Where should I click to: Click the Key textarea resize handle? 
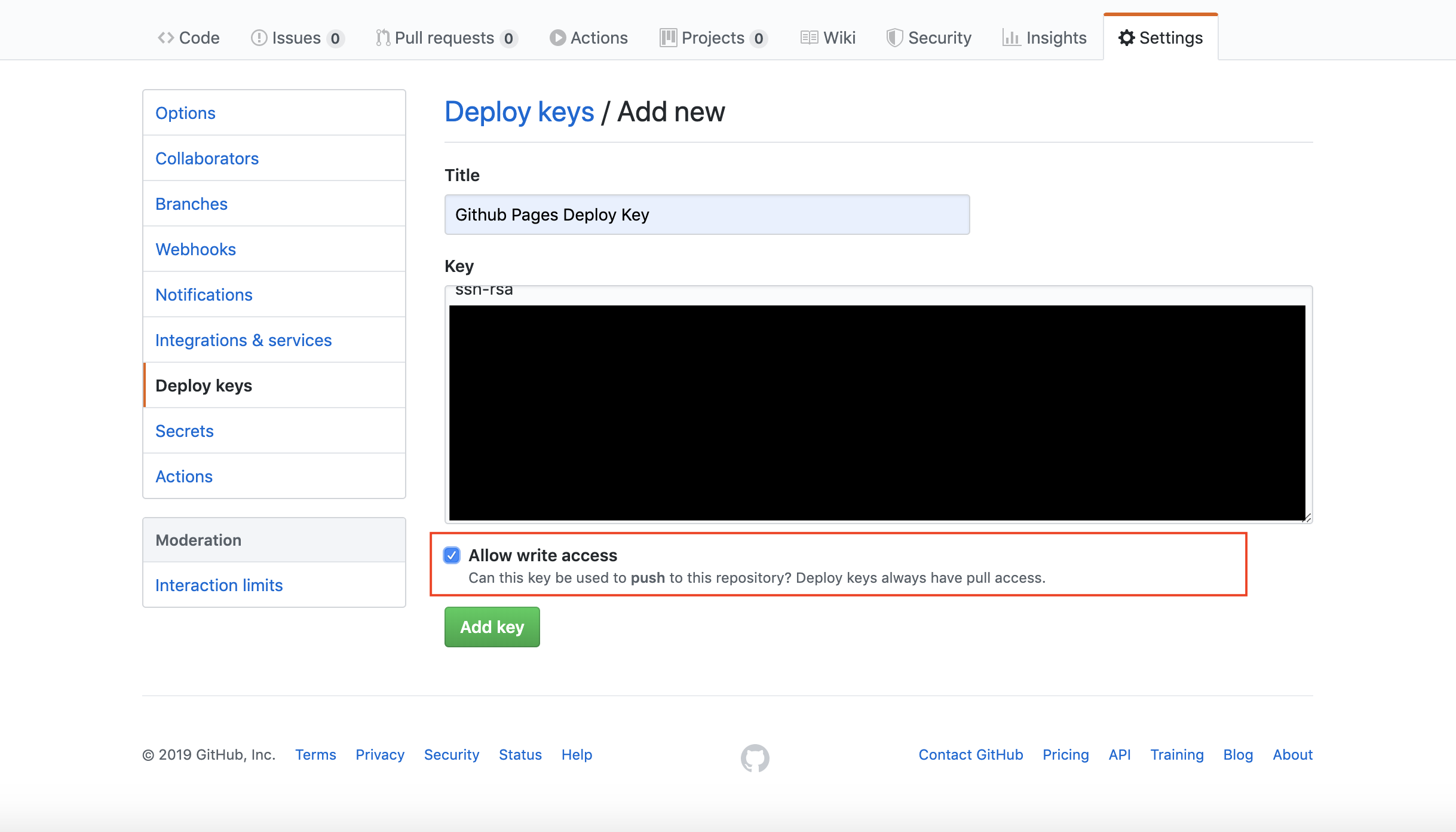pyautogui.click(x=1306, y=518)
